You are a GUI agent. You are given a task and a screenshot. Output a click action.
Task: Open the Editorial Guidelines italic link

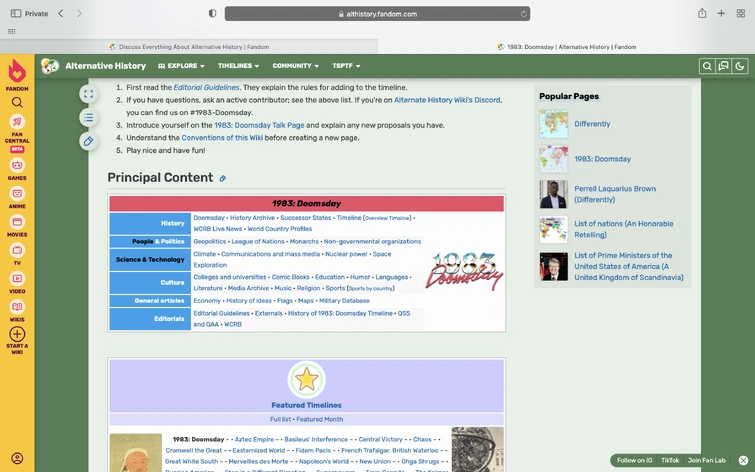click(206, 87)
